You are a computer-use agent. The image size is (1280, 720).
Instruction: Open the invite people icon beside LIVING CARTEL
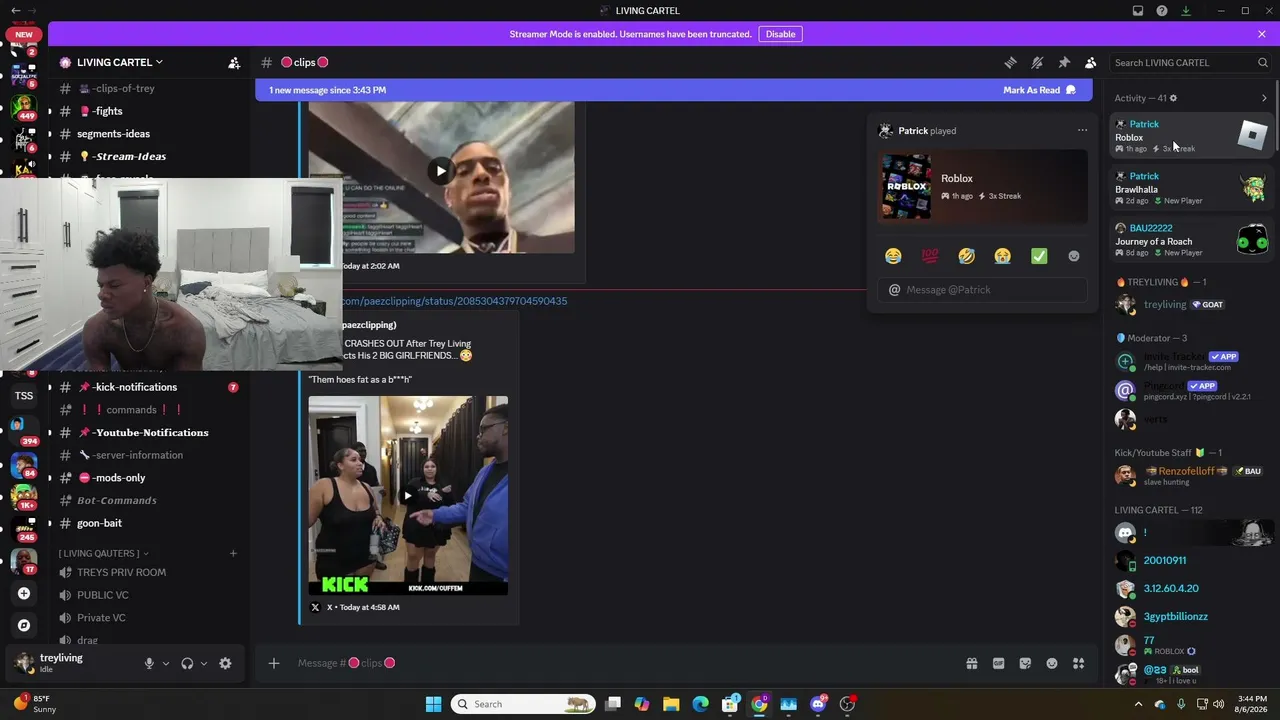point(234,63)
